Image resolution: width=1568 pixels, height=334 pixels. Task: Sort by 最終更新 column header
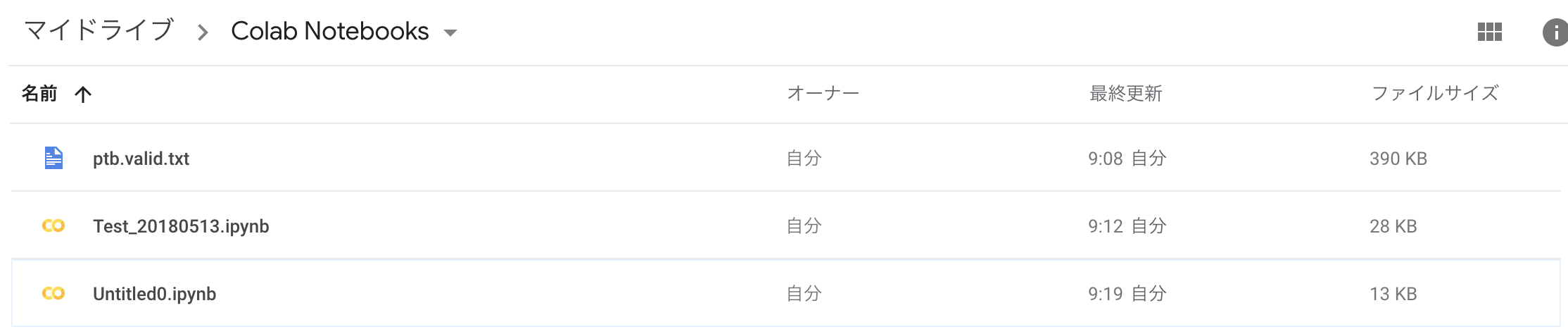[x=1125, y=94]
